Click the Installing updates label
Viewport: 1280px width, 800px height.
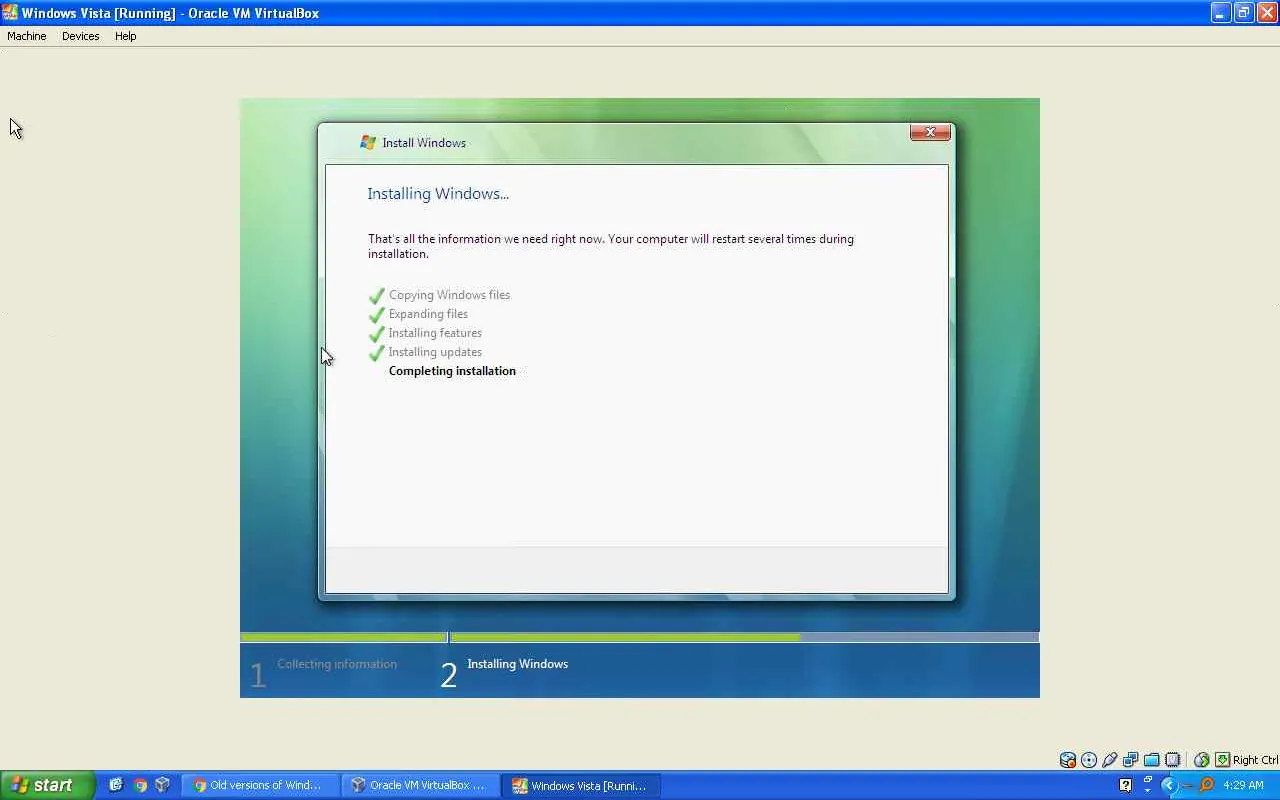(x=435, y=352)
